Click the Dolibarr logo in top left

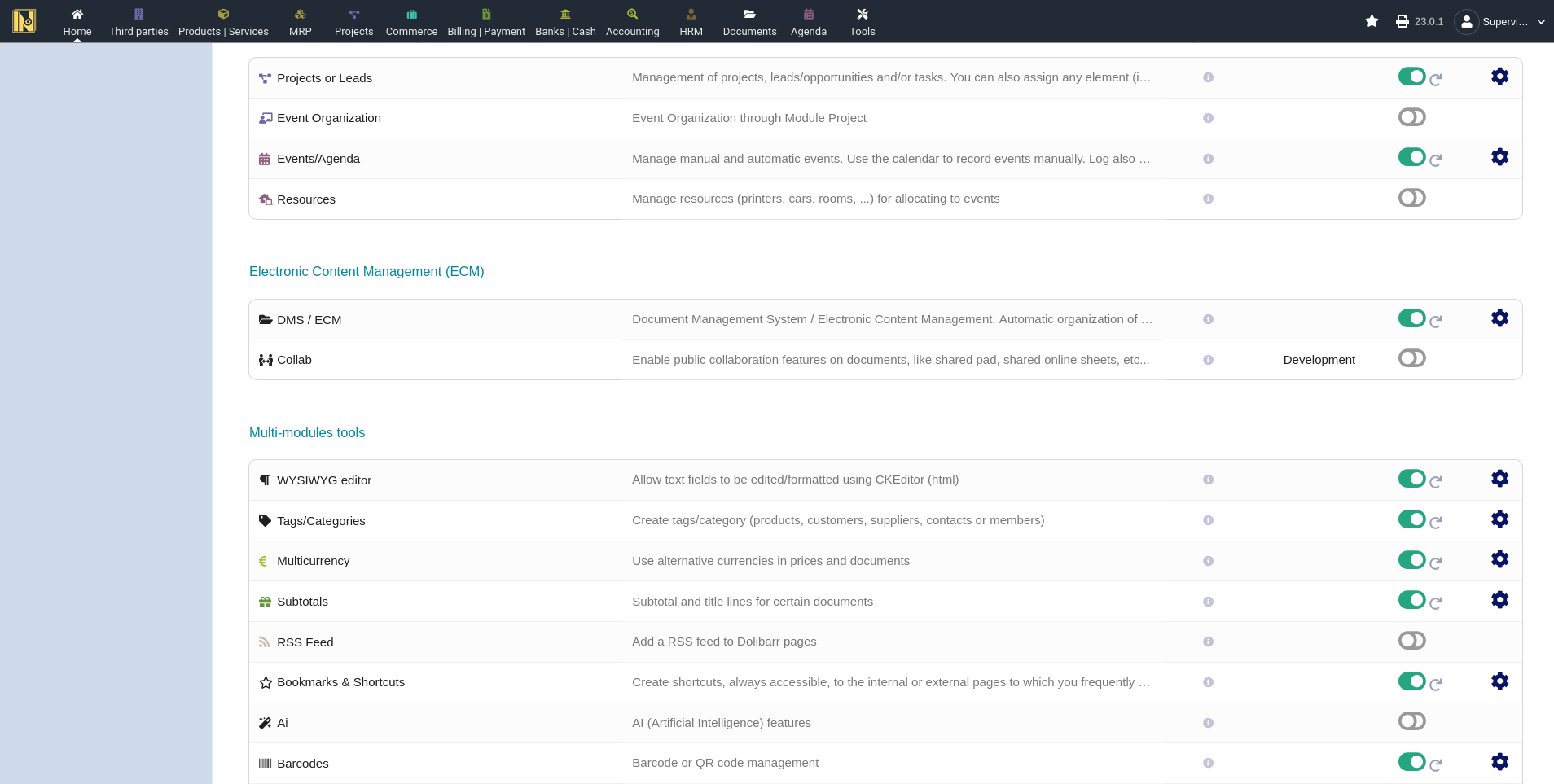pyautogui.click(x=24, y=21)
